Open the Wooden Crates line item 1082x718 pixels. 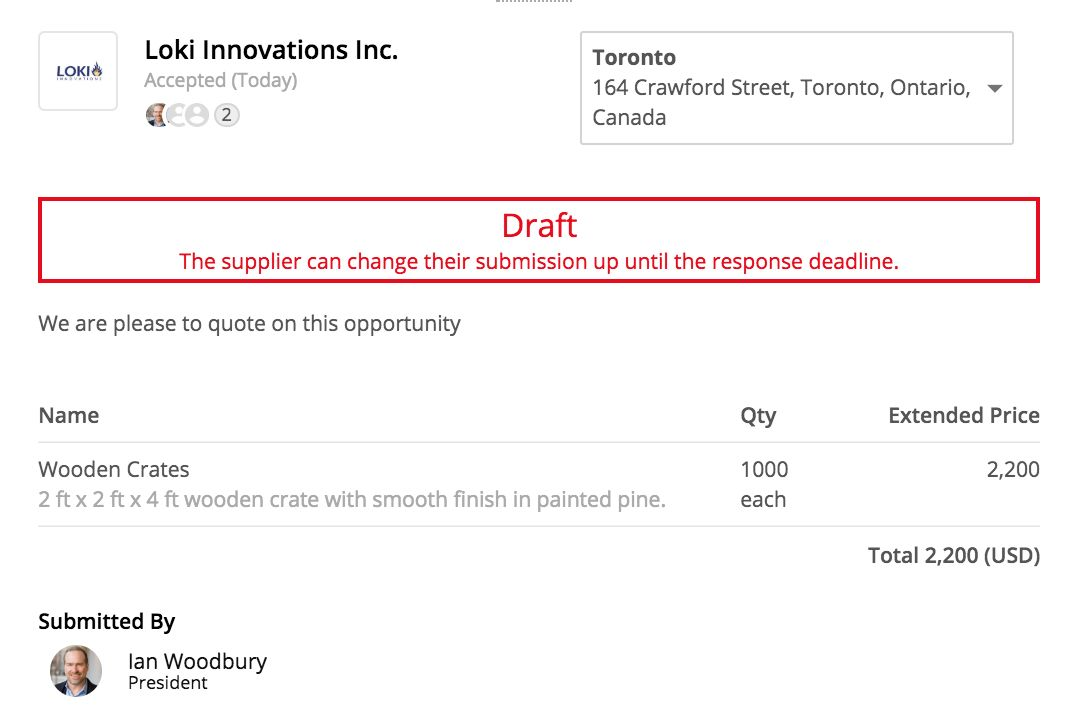pyautogui.click(x=114, y=469)
